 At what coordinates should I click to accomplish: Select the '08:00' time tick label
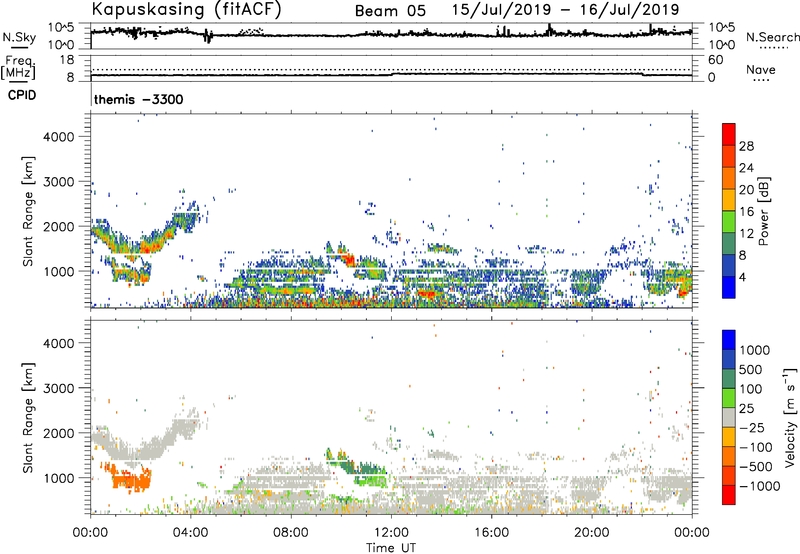[291, 533]
